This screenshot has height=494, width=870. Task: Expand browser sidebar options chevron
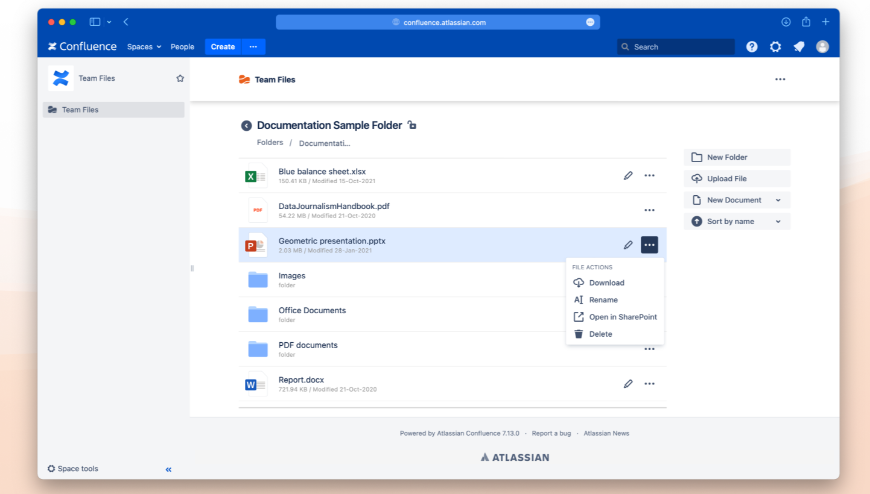pos(109,22)
